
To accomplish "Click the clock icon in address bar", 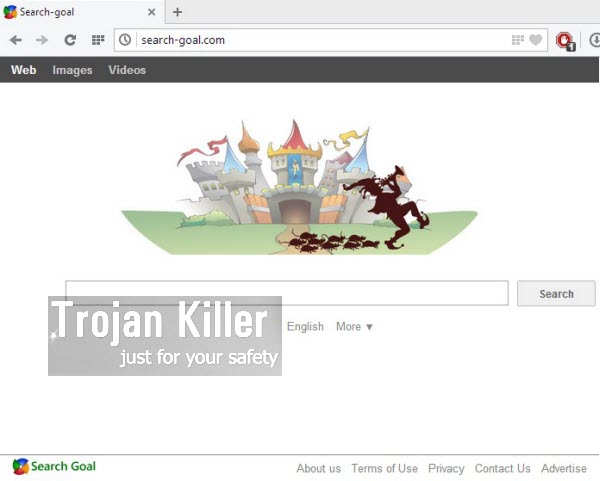I will click(x=125, y=40).
